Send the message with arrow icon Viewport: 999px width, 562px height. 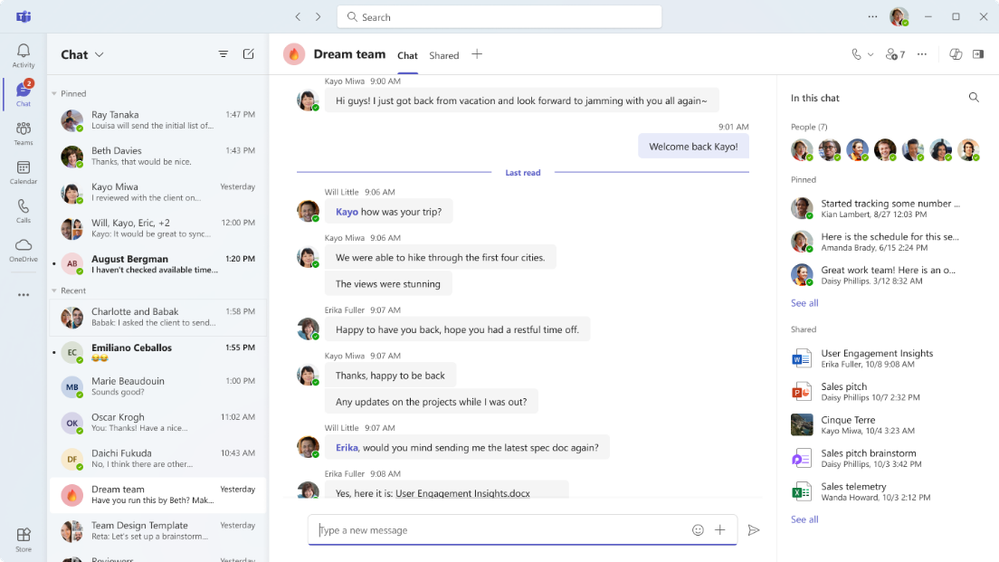pyautogui.click(x=754, y=530)
